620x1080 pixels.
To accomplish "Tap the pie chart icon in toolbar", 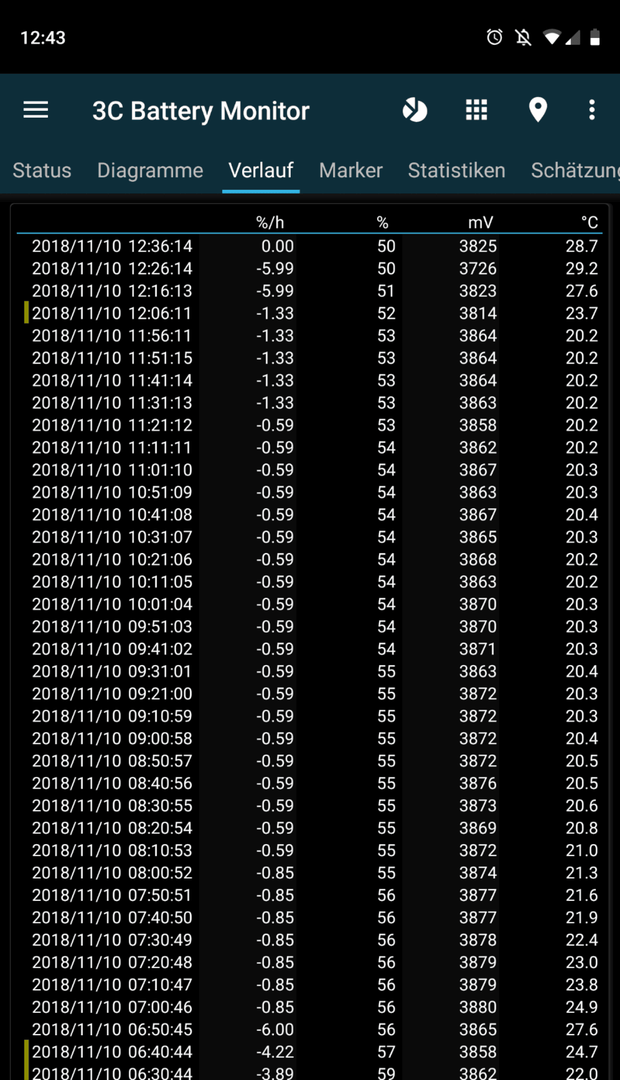I will (x=415, y=110).
